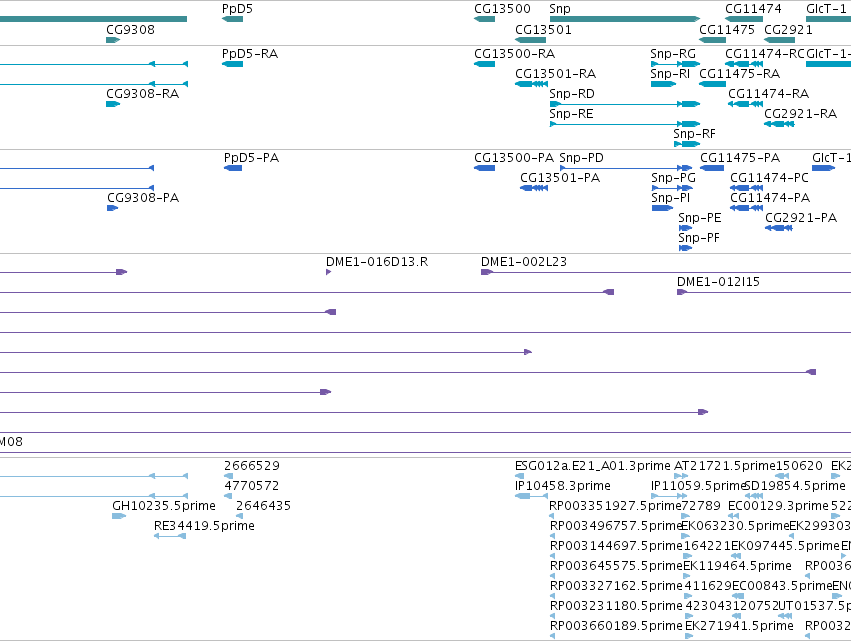
Task: Select the IP10458.3prime EST feature
Action: pos(531,496)
